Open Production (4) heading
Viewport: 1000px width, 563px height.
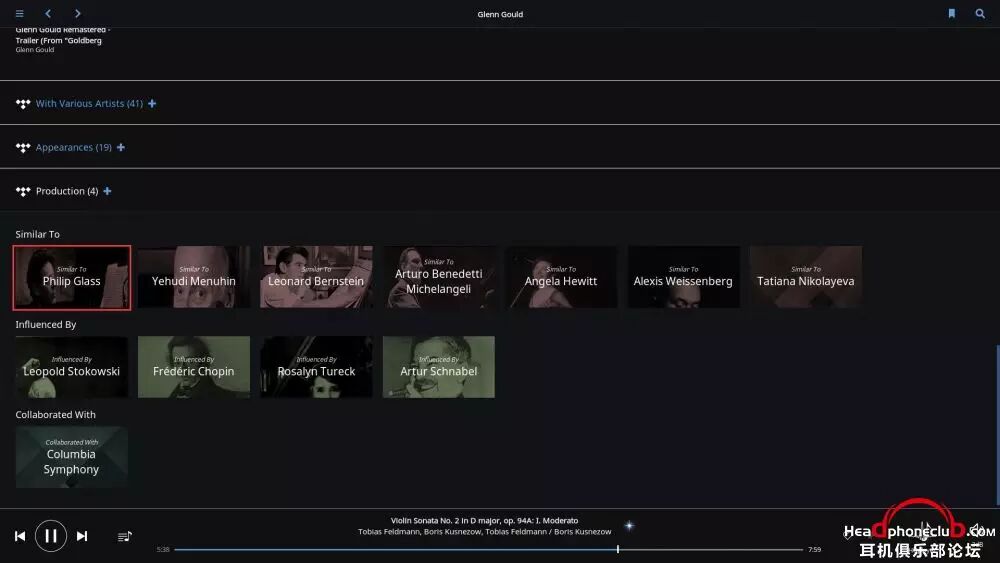[67, 191]
